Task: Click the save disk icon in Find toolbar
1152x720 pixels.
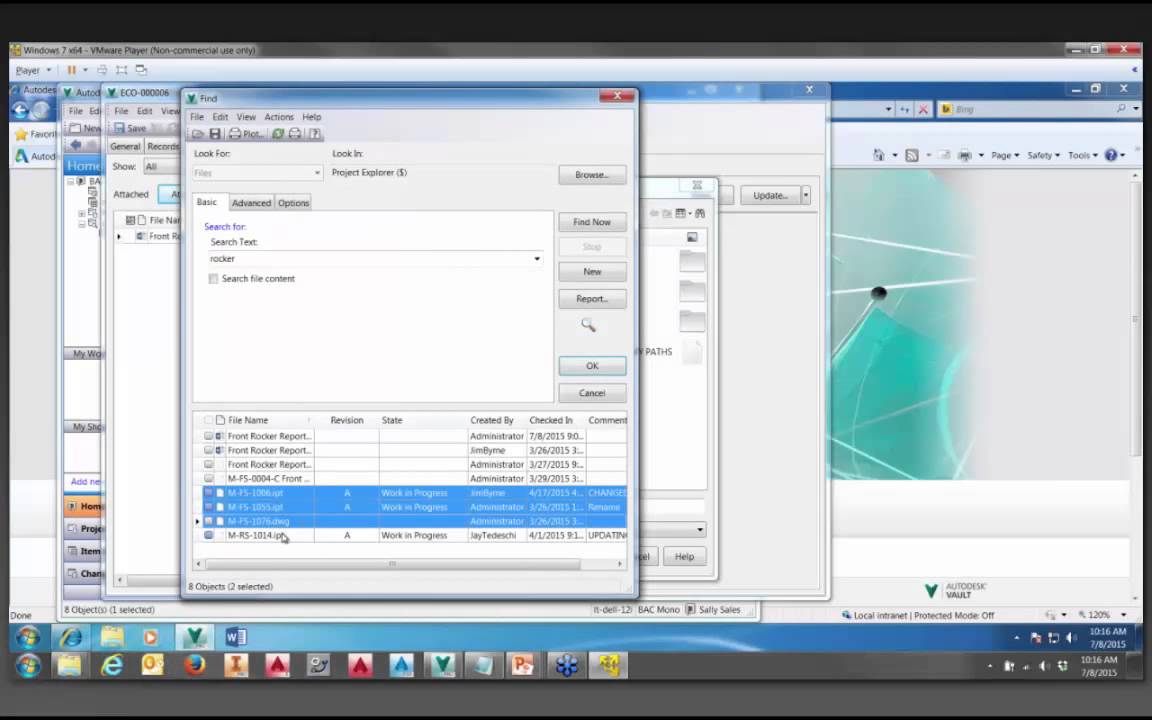Action: [215, 134]
